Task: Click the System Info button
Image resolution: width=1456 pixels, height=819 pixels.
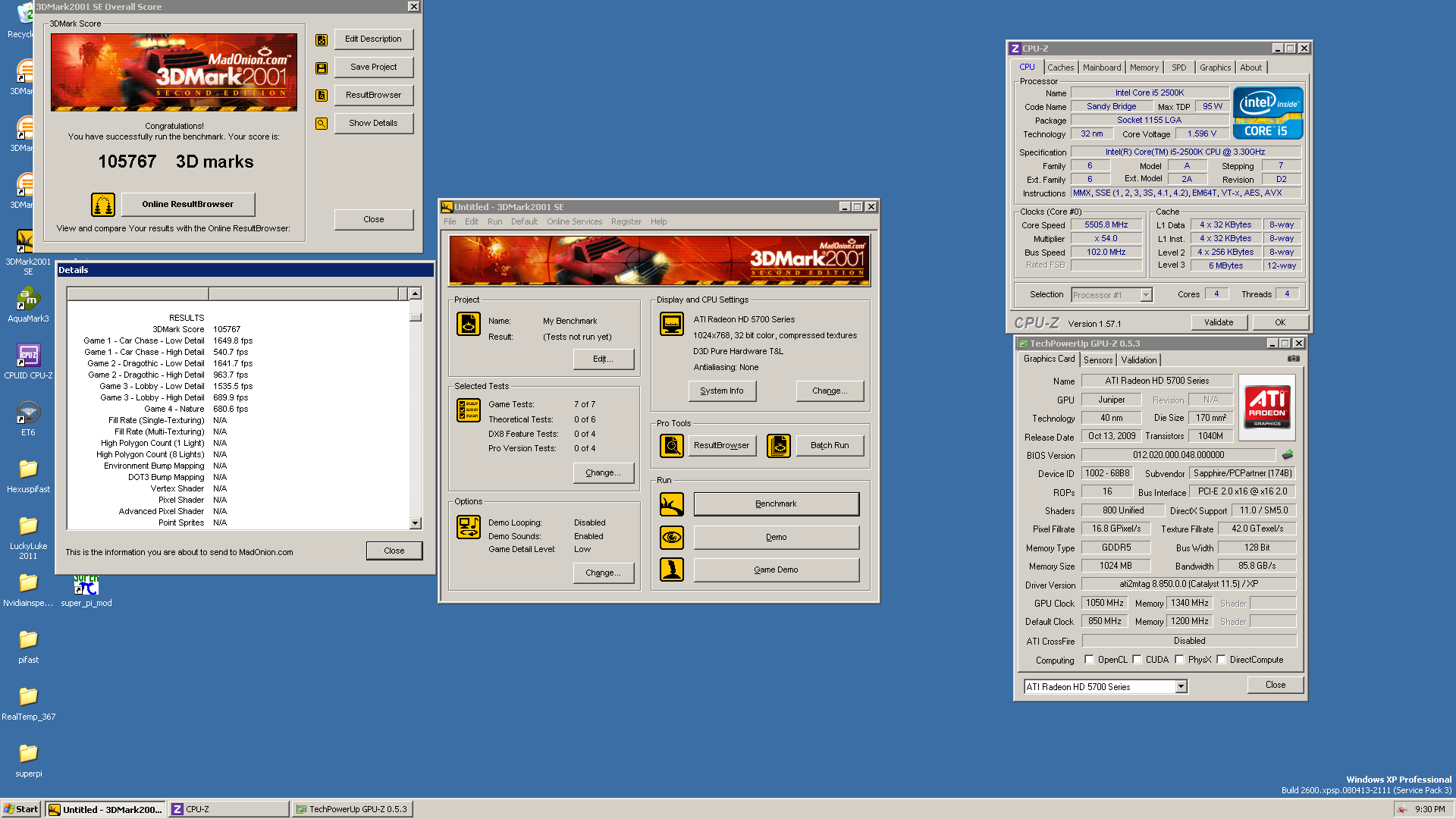Action: point(722,391)
